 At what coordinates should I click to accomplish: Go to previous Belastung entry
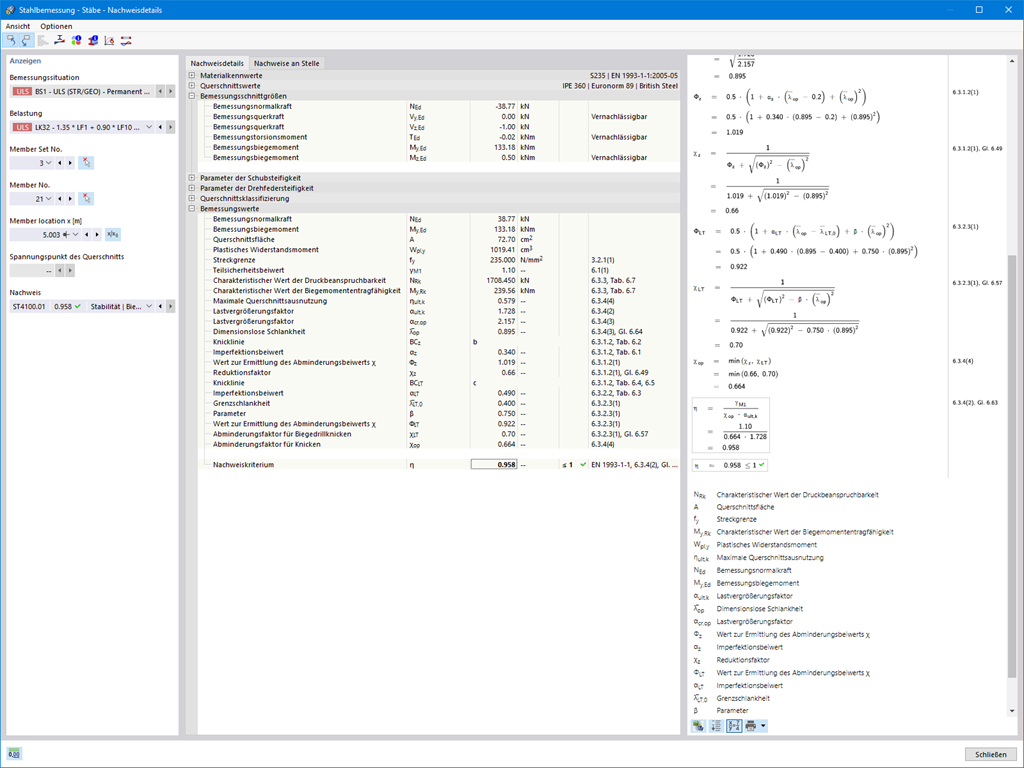(x=161, y=127)
